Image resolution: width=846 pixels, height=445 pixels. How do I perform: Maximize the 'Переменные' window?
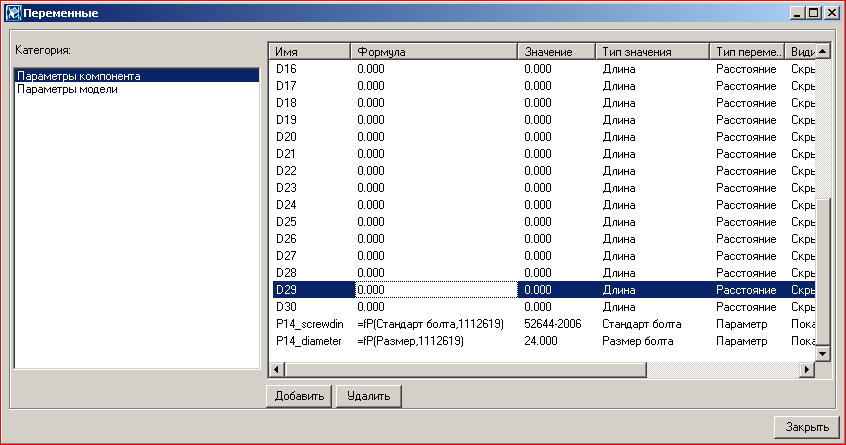tap(813, 13)
